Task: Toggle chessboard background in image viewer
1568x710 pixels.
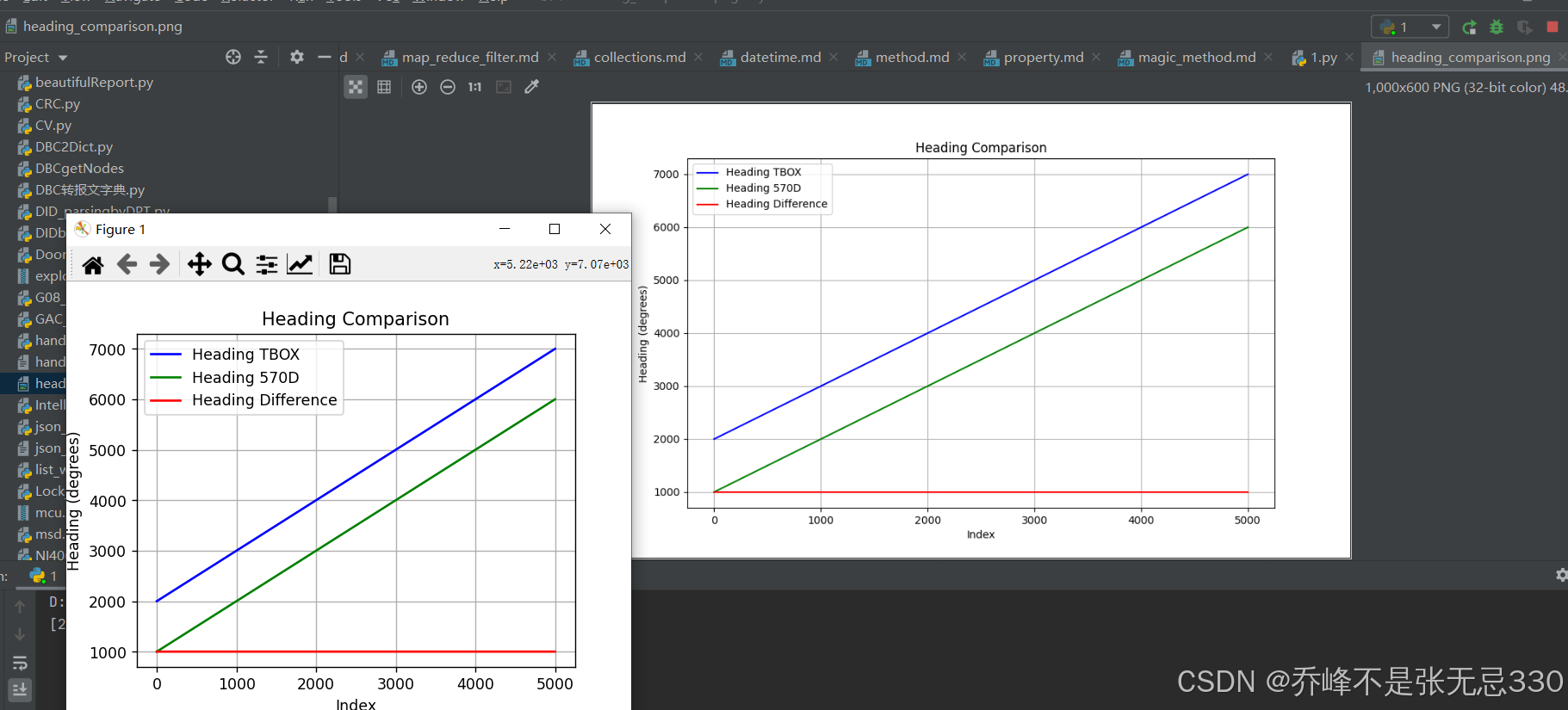Action: [356, 87]
